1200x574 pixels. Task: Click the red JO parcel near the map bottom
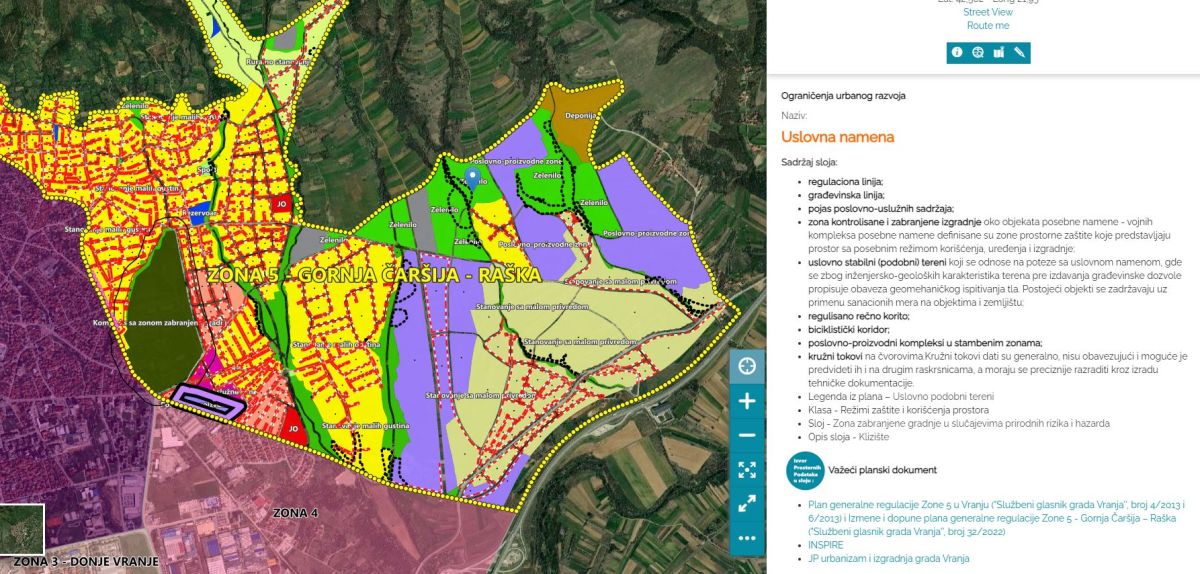pos(292,422)
